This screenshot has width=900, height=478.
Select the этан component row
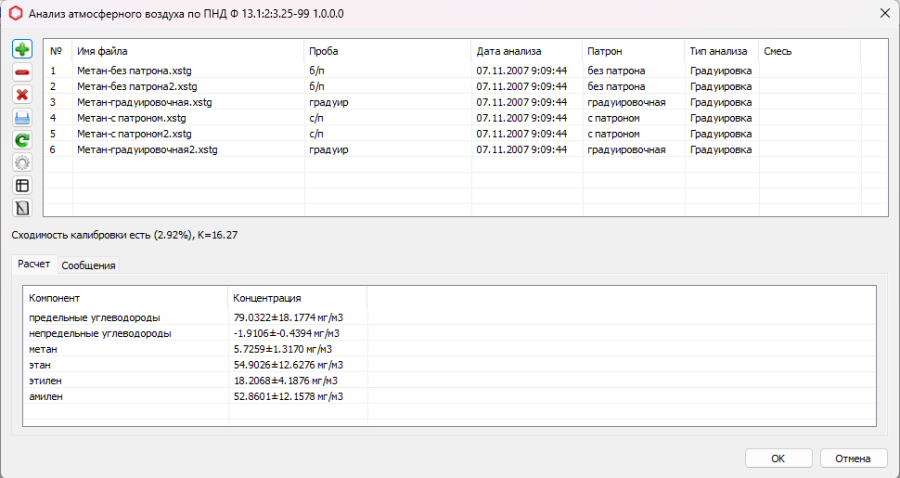pos(40,365)
